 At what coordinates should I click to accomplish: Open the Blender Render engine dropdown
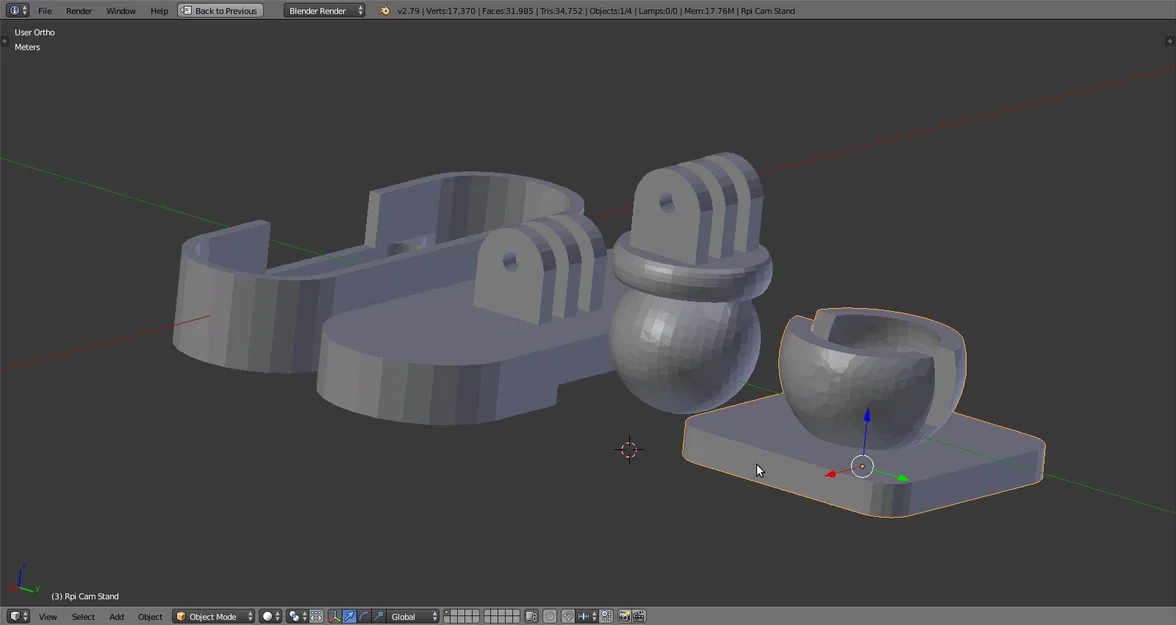click(324, 11)
